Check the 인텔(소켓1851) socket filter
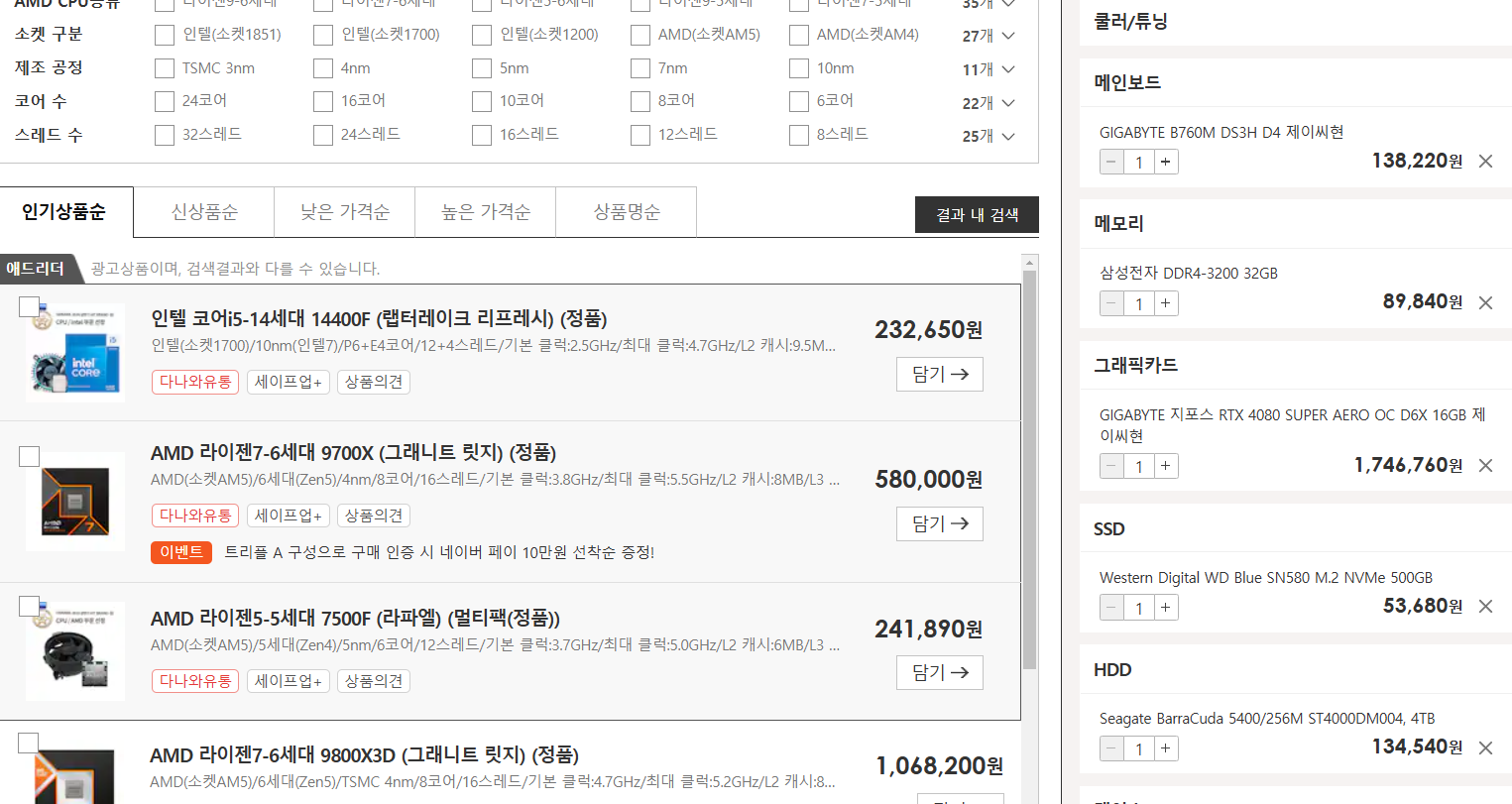 point(165,36)
